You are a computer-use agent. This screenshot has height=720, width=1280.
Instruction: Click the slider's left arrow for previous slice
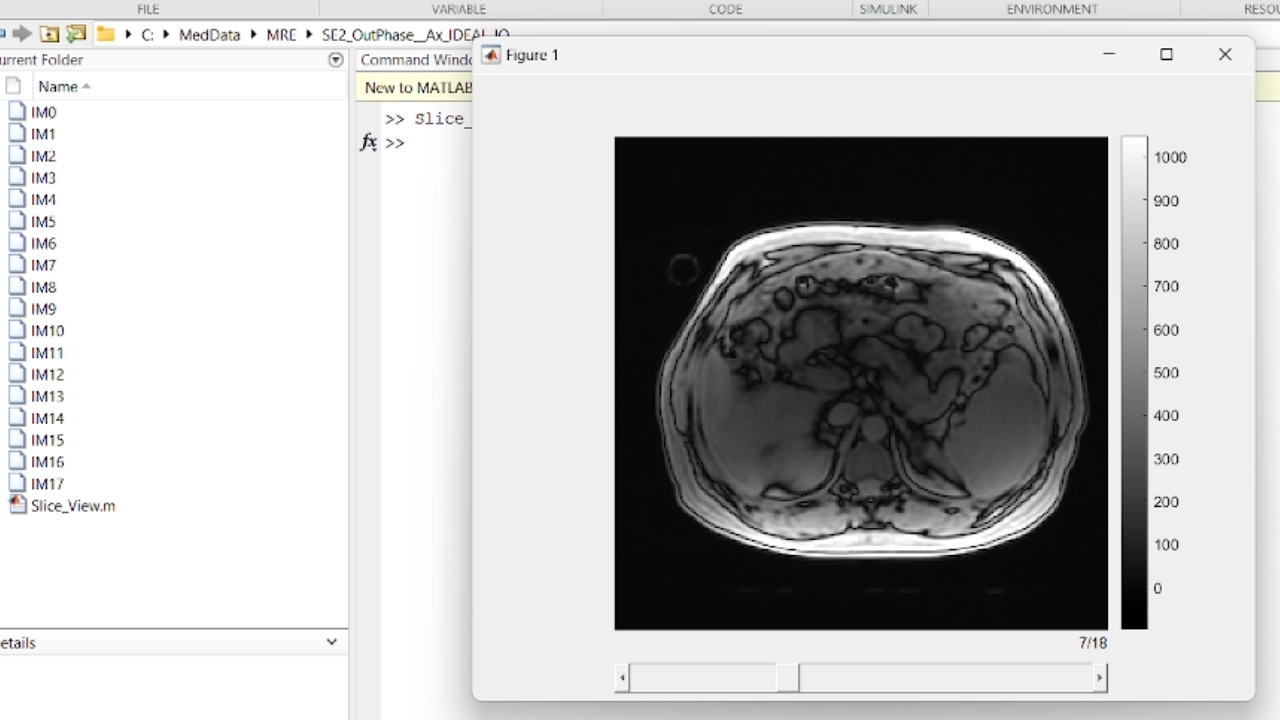coord(623,678)
